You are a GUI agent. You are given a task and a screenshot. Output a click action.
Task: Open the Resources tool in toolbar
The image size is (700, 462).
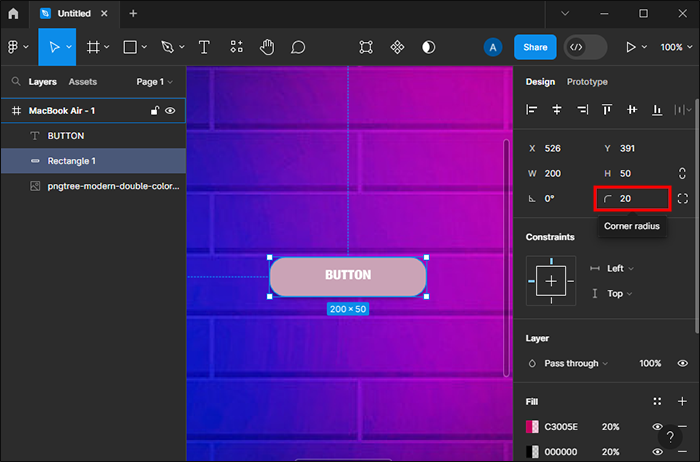coord(236,47)
